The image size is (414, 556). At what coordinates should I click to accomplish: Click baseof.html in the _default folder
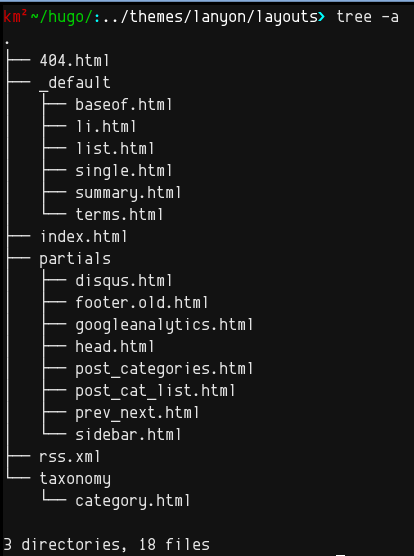coord(123,105)
